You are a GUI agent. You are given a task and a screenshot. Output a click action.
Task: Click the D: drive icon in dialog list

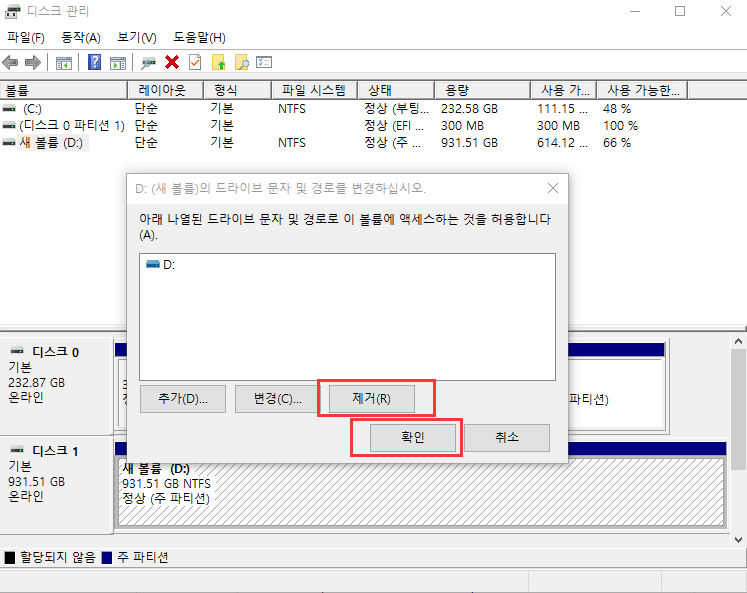point(153,264)
